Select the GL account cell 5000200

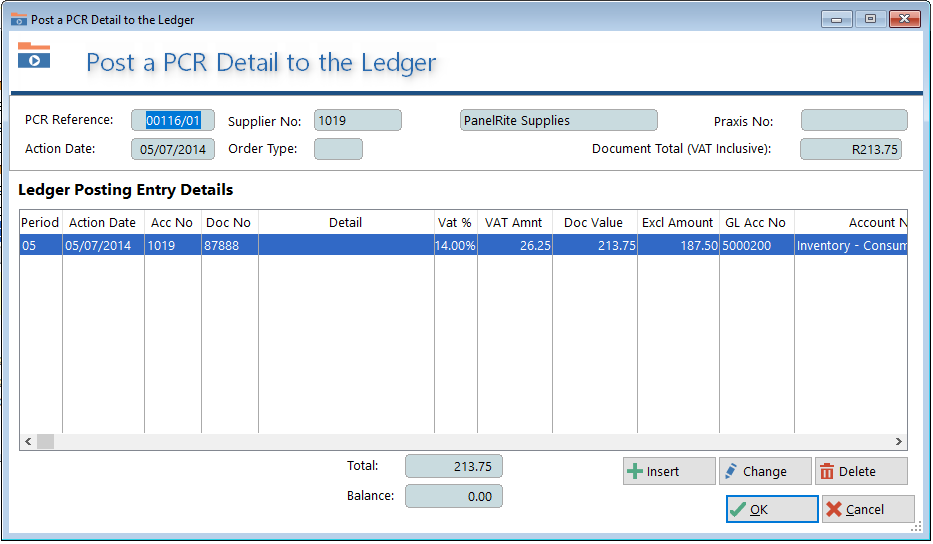[756, 245]
